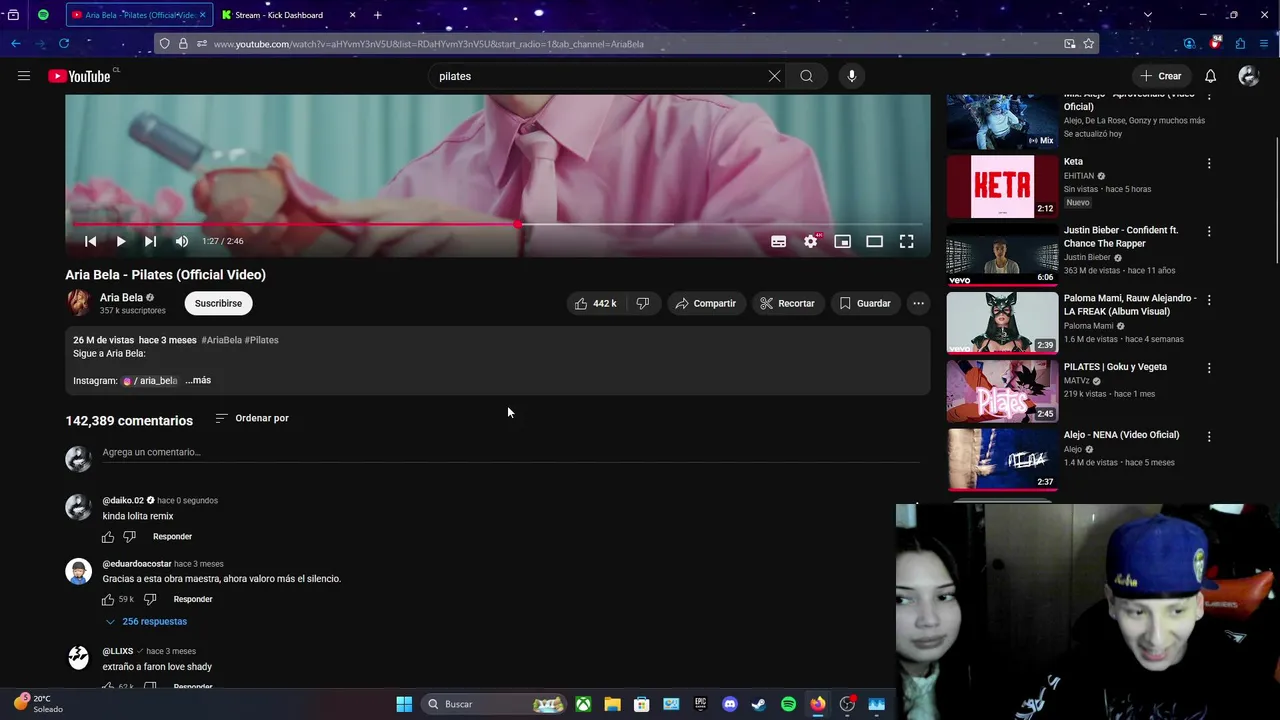Open more actions beside Guardar
1280x720 pixels.
(x=918, y=303)
